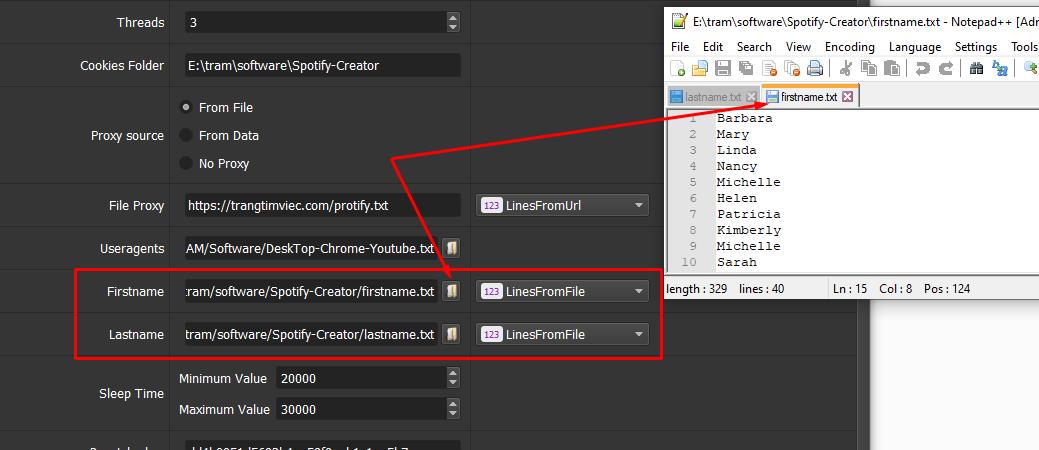Open the File Proxy LinesFromUrl dropdown
The width and height of the screenshot is (1039, 450).
click(562, 205)
